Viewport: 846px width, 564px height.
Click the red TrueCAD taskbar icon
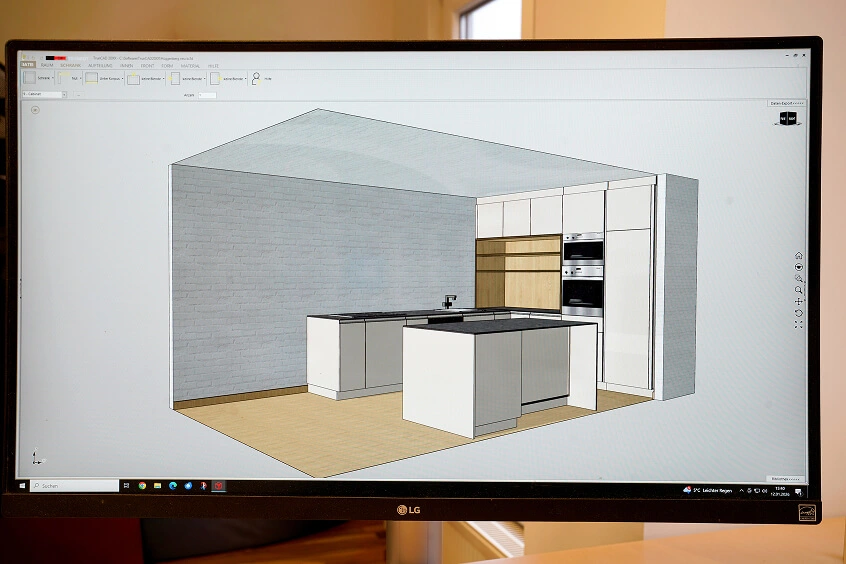[x=219, y=486]
